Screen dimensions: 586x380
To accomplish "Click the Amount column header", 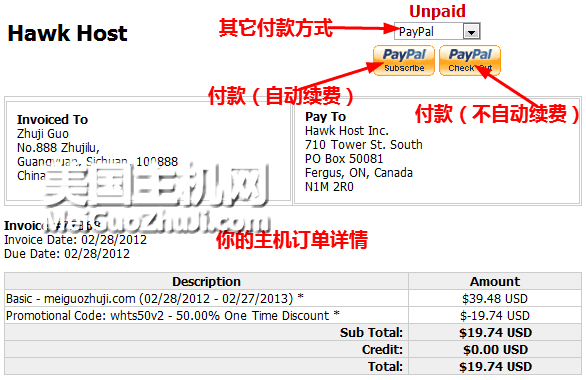I will tap(495, 281).
